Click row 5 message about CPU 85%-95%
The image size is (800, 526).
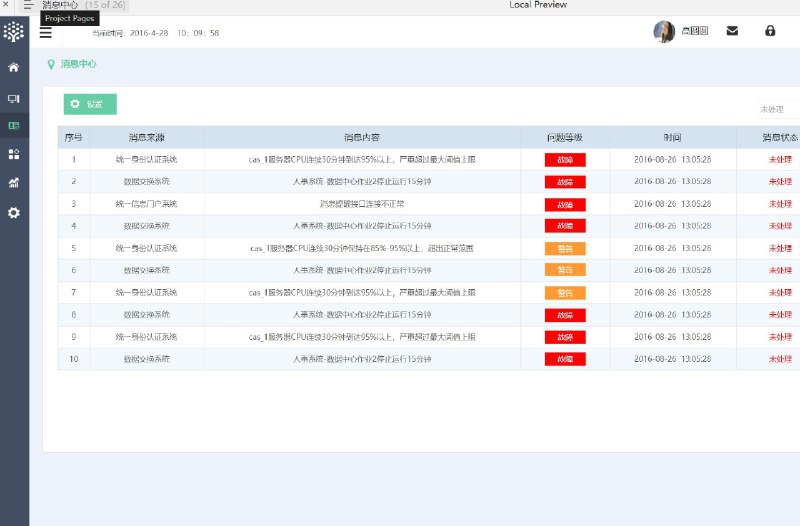pos(362,248)
